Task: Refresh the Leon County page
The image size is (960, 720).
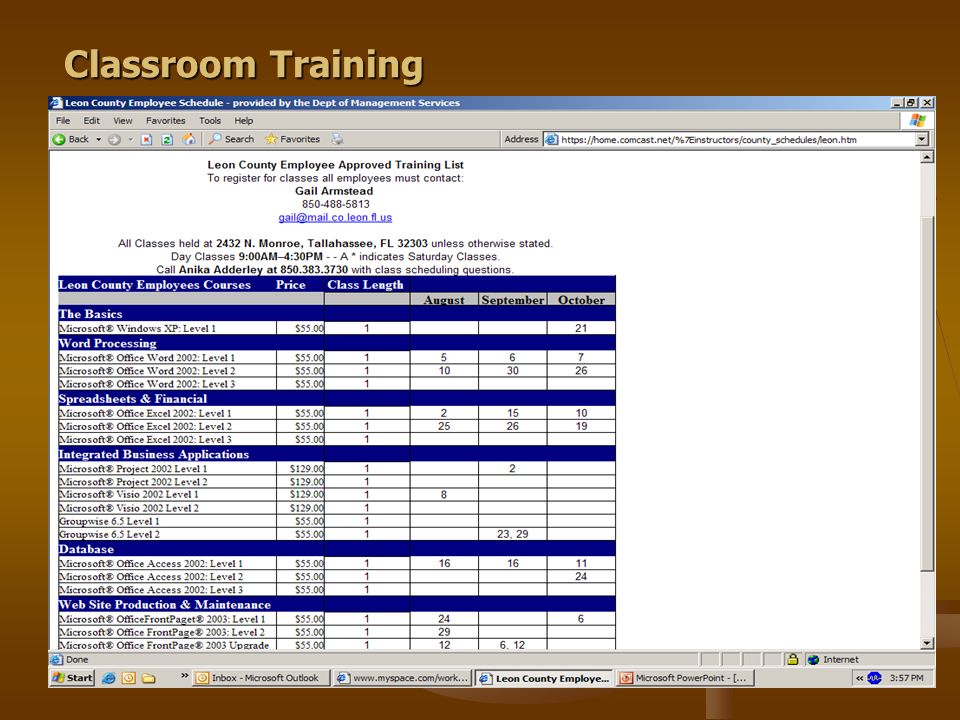Action: click(x=167, y=140)
